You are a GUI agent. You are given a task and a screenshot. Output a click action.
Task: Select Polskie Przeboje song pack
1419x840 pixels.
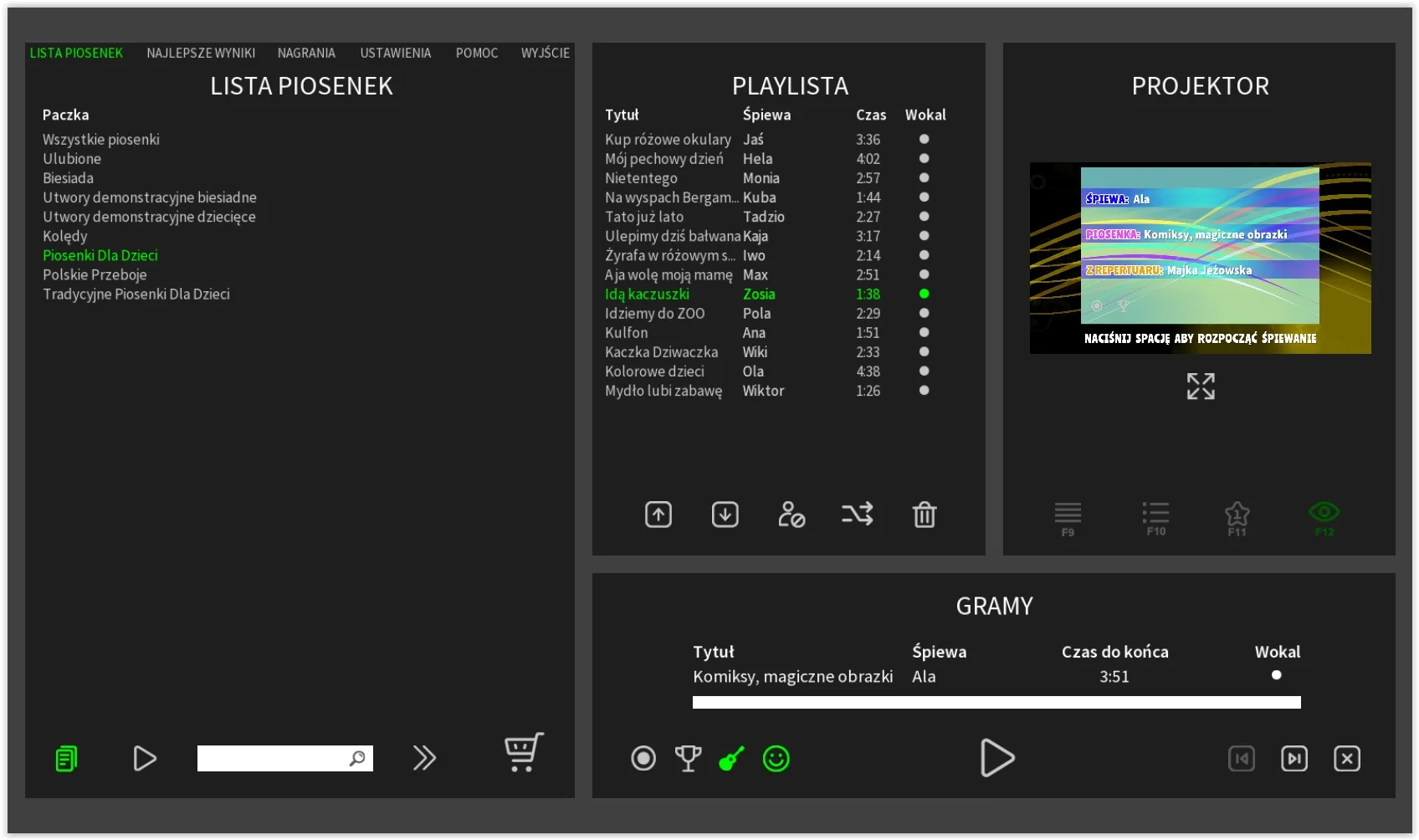point(95,274)
